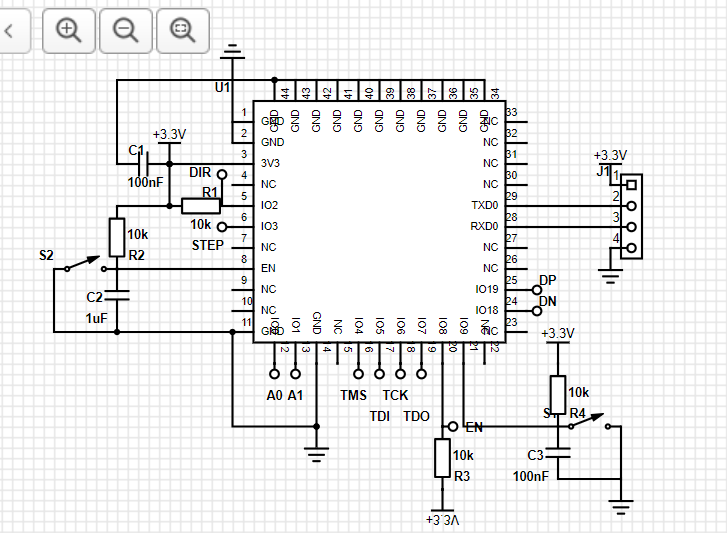Click the 1uF value label
The image size is (727, 533).
[x=96, y=318]
